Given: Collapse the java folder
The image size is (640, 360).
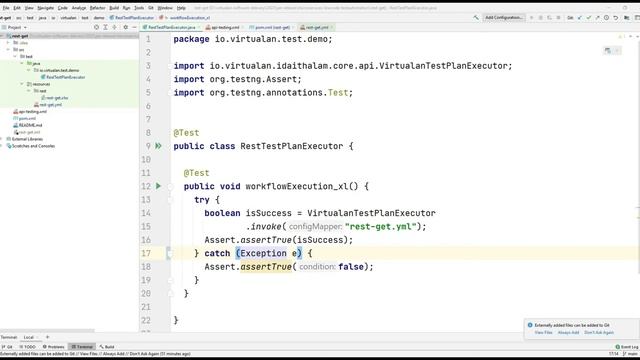Looking at the screenshot, I should click(22, 63).
